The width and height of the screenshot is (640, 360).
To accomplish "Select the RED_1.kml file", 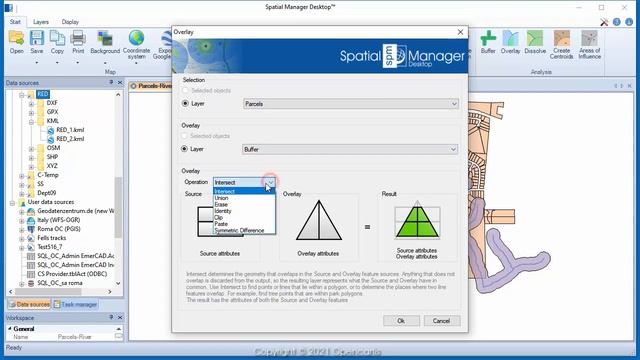I will 70,130.
